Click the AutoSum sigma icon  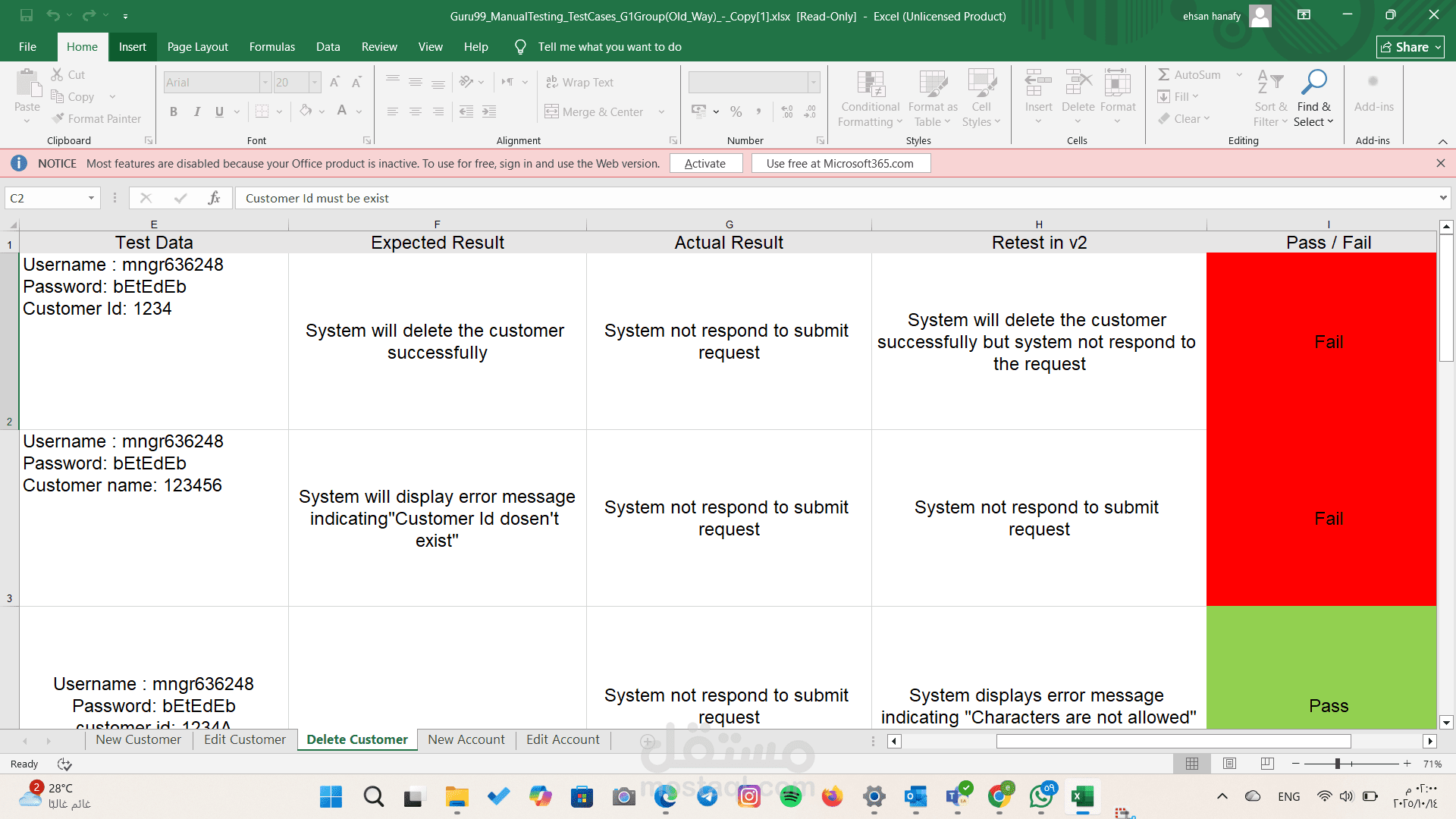[x=1163, y=74]
